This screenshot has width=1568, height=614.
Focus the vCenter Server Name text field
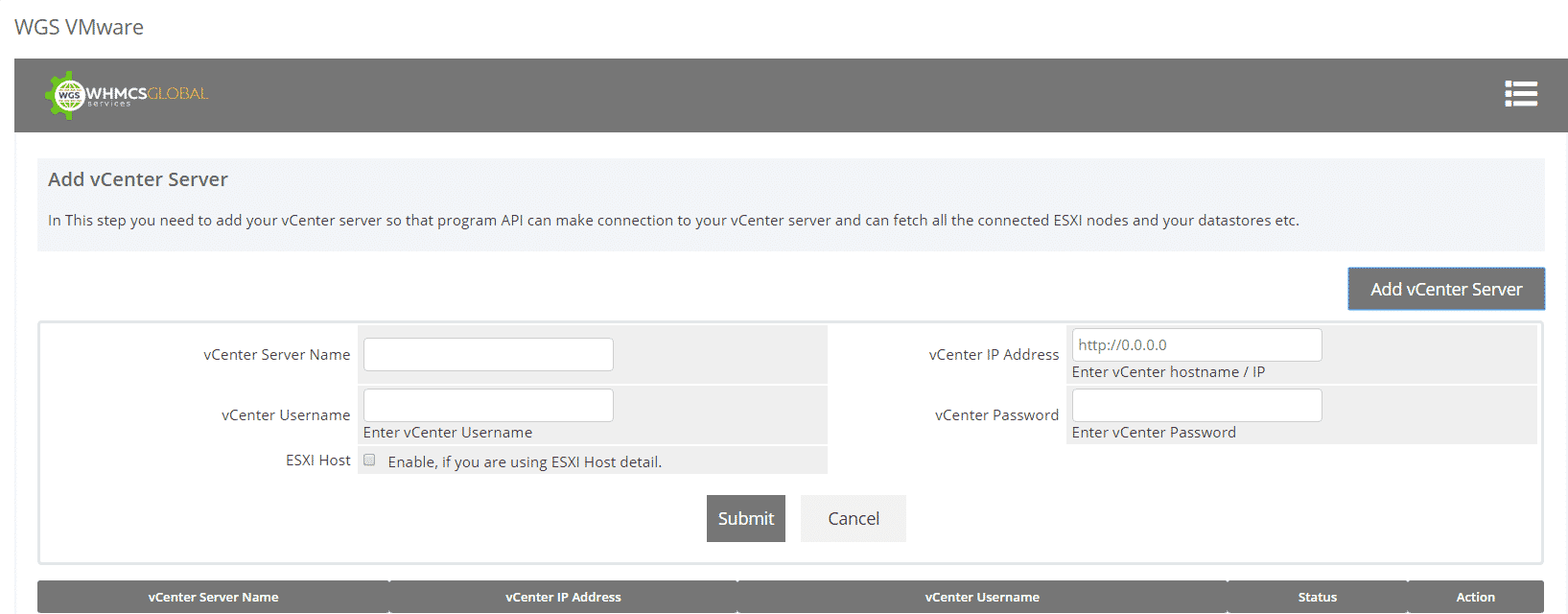[488, 354]
